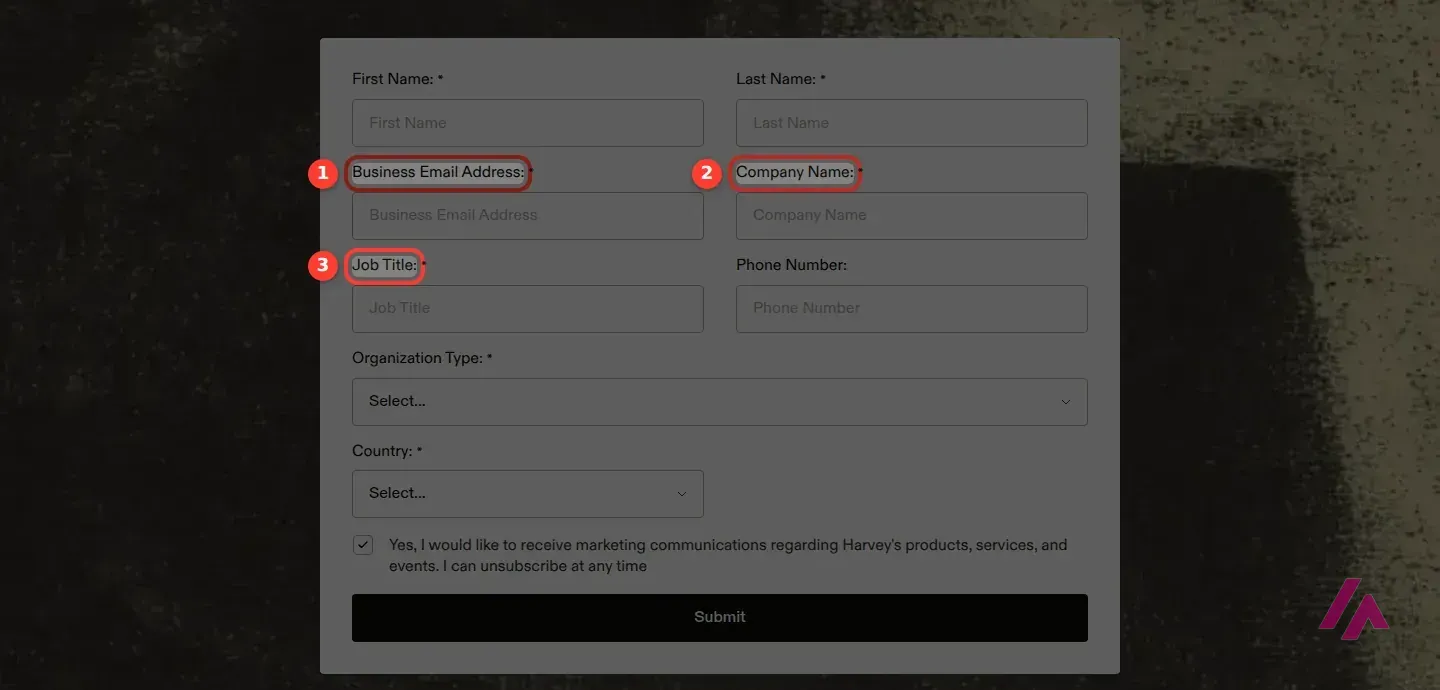Open the Organization Type dropdown
Image resolution: width=1440 pixels, height=690 pixels.
(x=720, y=402)
